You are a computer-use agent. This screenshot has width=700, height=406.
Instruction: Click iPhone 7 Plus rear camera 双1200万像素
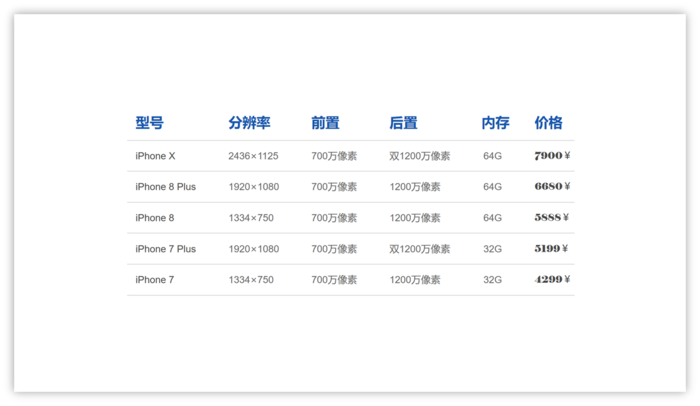(x=420, y=249)
